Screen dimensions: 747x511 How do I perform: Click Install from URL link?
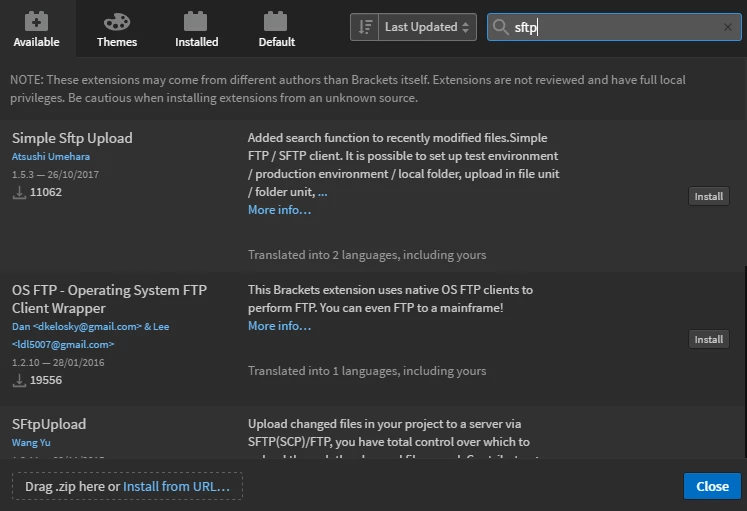click(176, 486)
